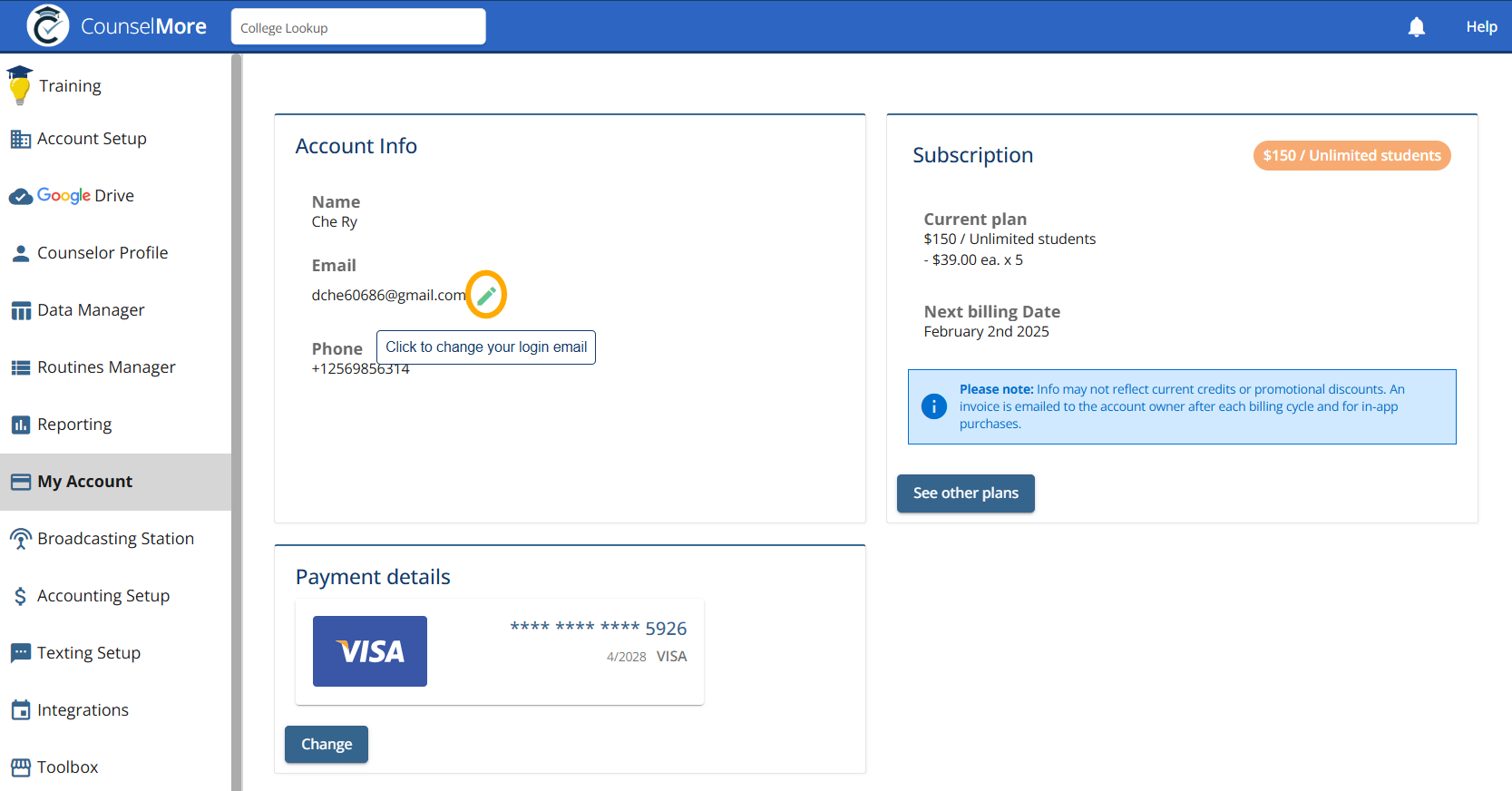Viewport: 1512px width, 791px height.
Task: Click the Broadcasting Station antenna icon
Action: pos(20,539)
